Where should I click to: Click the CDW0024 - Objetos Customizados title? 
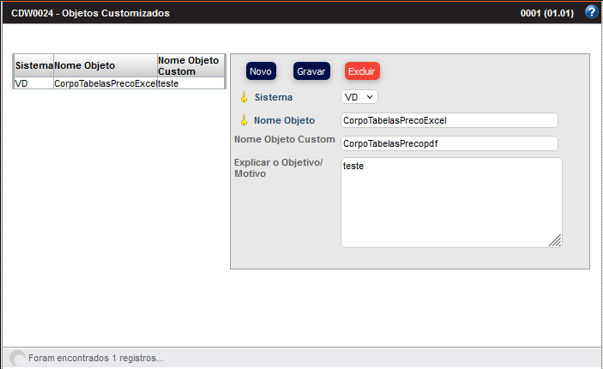pyautogui.click(x=90, y=13)
